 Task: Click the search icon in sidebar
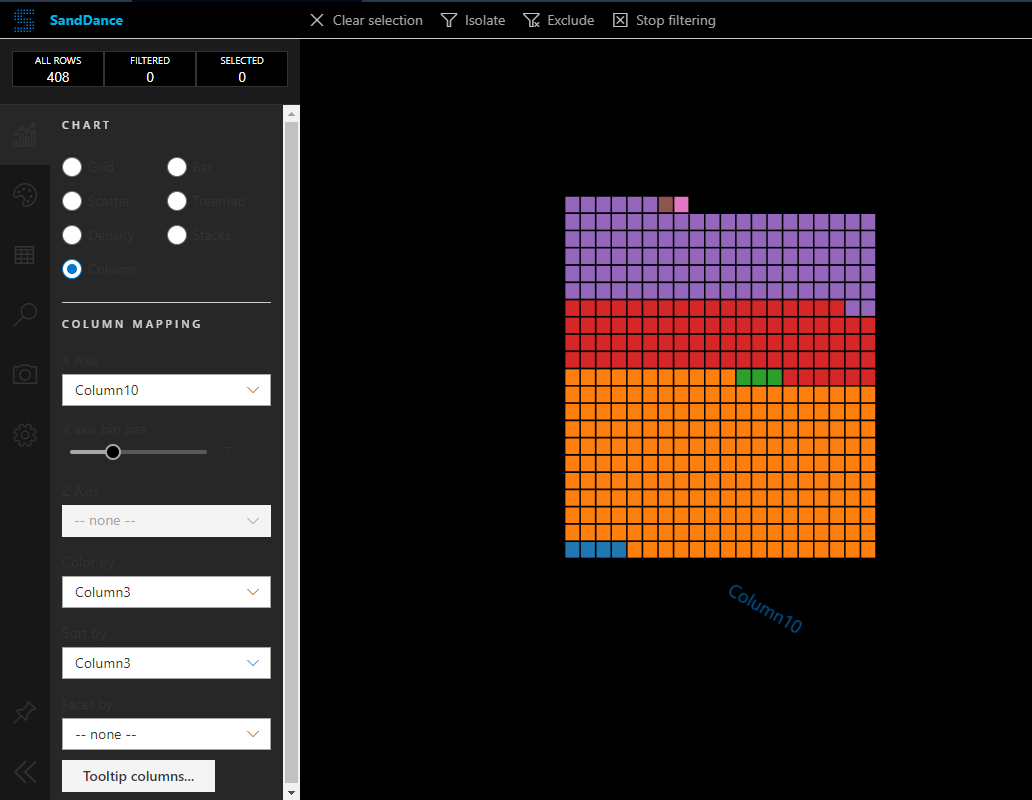coord(25,315)
